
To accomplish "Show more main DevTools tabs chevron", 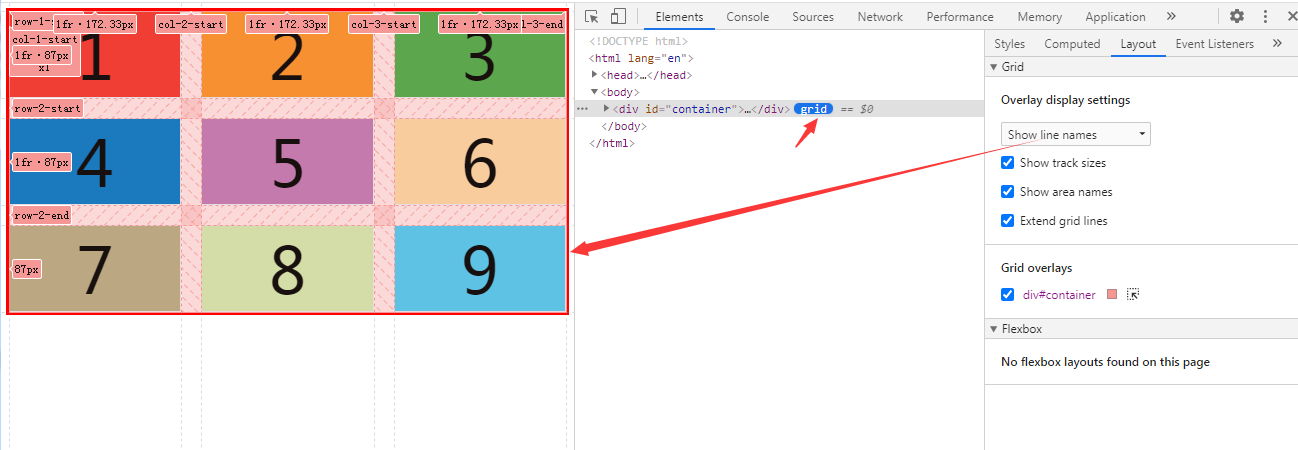I will pyautogui.click(x=1171, y=16).
